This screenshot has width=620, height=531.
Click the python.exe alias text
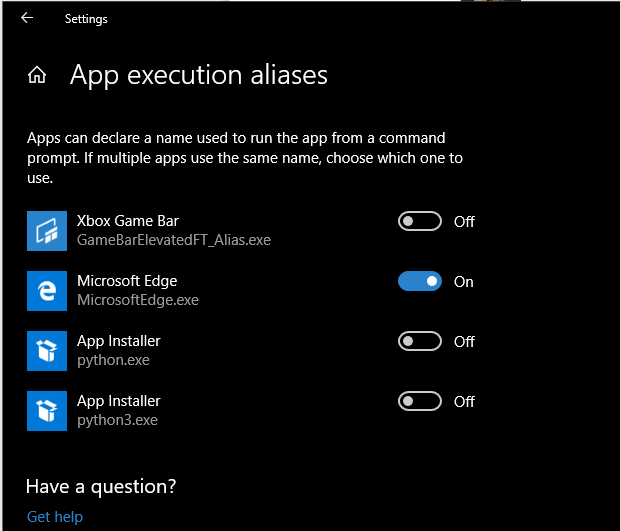pos(113,360)
